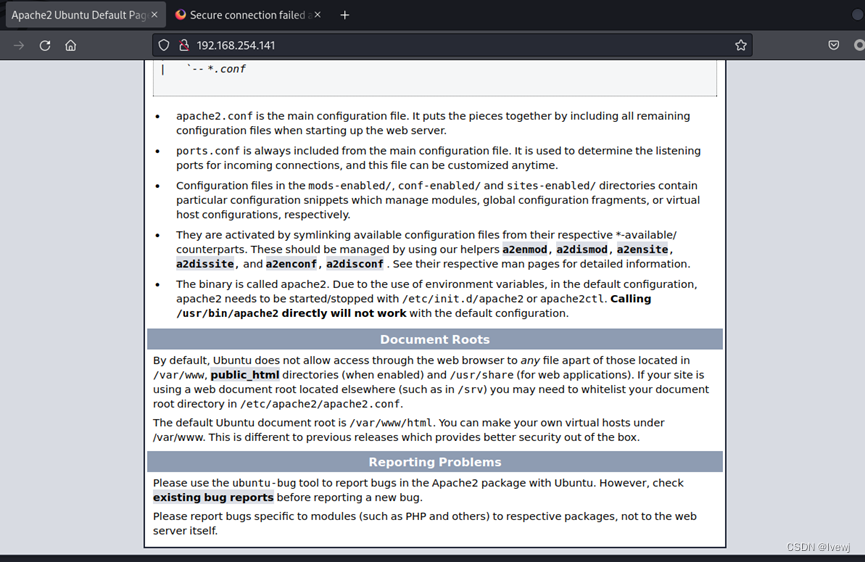Click the 'apache2.conf' text in first bullet
The height and width of the screenshot is (562, 865).
pyautogui.click(x=215, y=116)
